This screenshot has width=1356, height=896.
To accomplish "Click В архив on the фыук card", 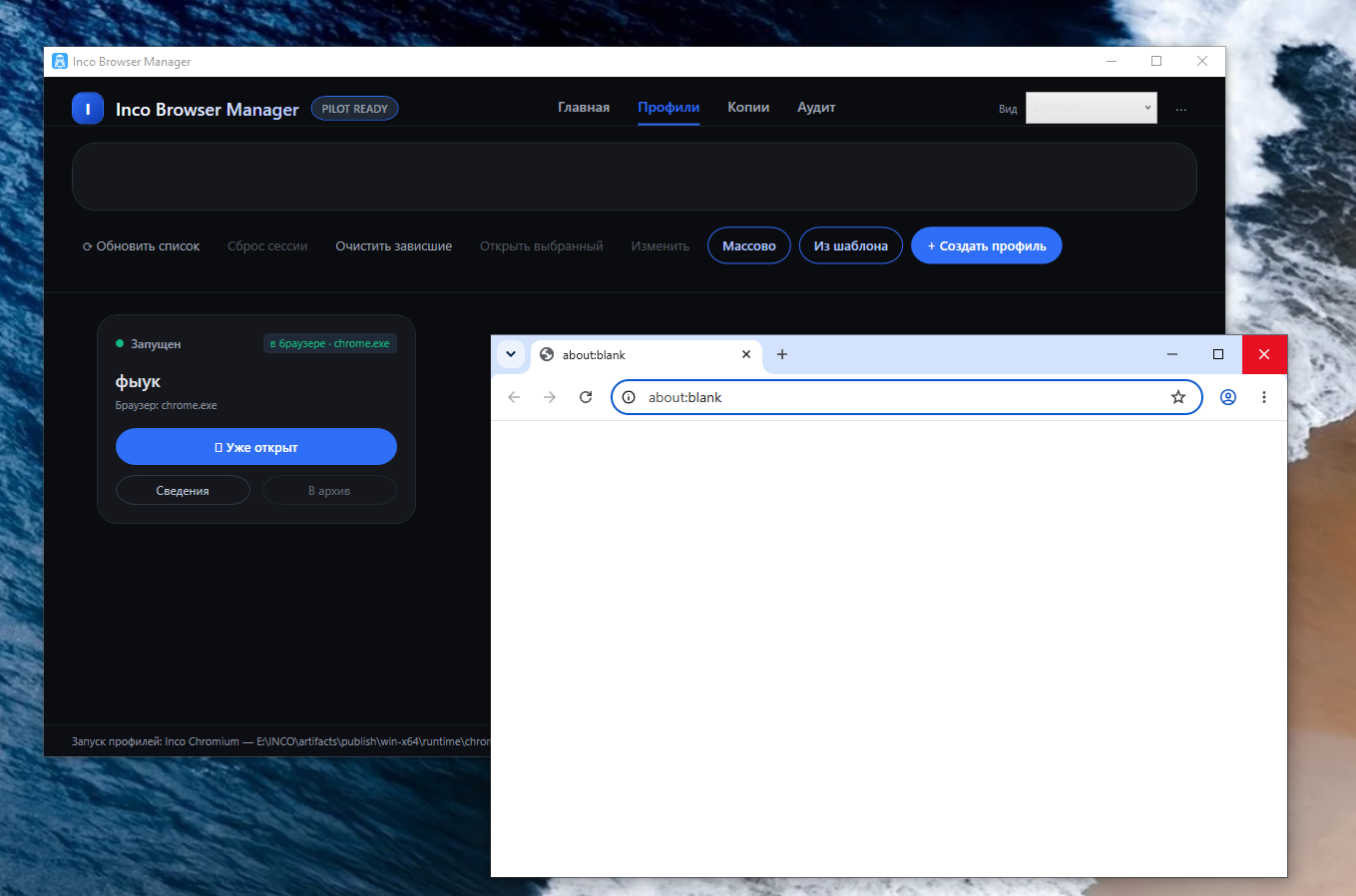I will (x=329, y=491).
